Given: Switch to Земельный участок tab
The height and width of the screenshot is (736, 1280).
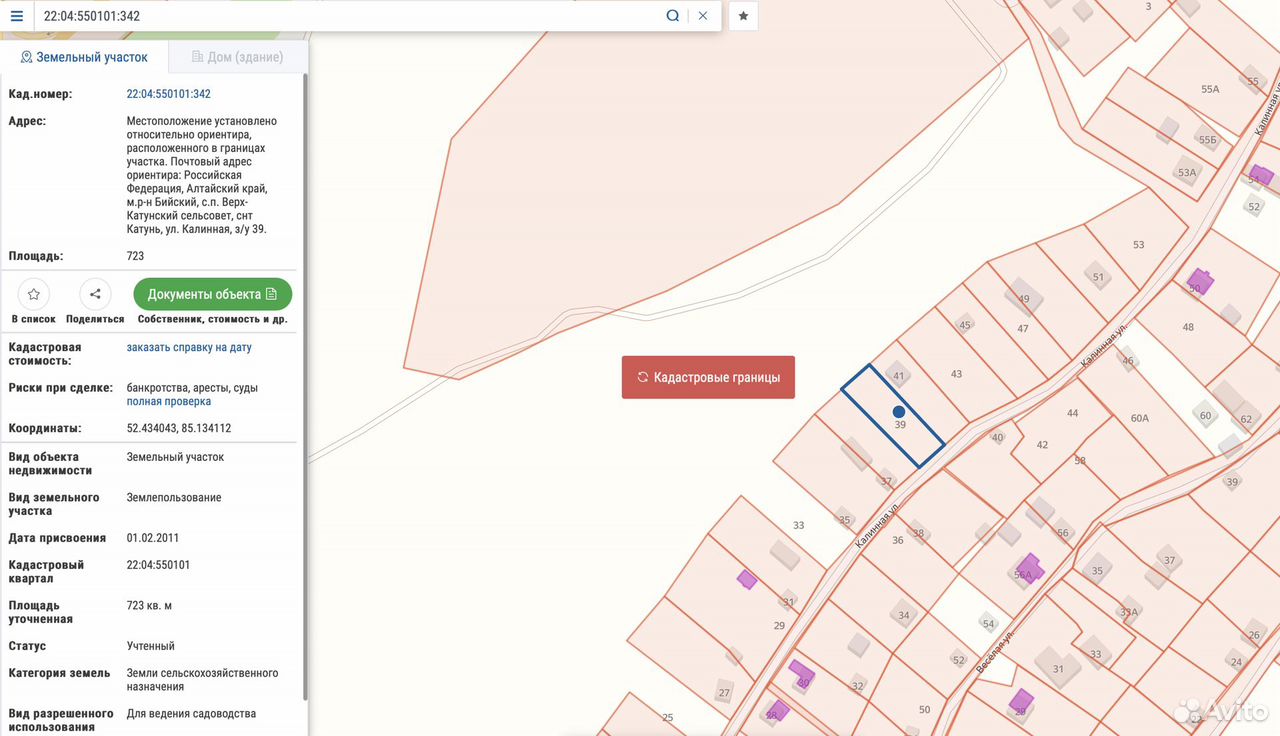Looking at the screenshot, I should click(84, 57).
